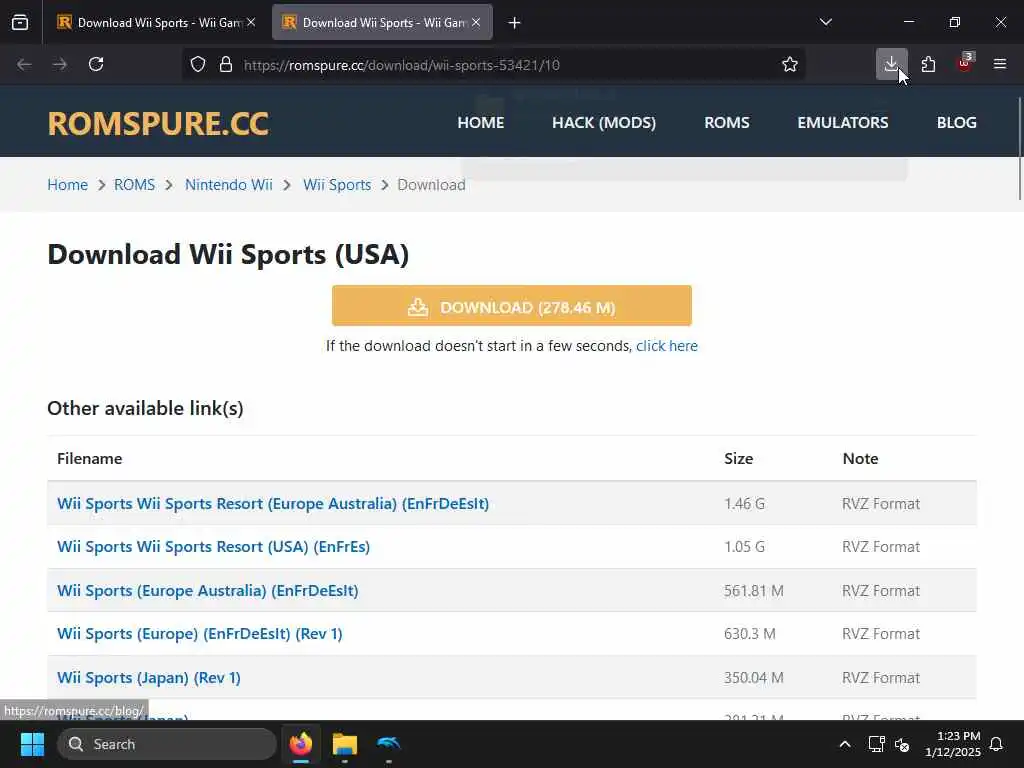Click the tracking protection shield icon
The height and width of the screenshot is (768, 1024).
pos(198,64)
